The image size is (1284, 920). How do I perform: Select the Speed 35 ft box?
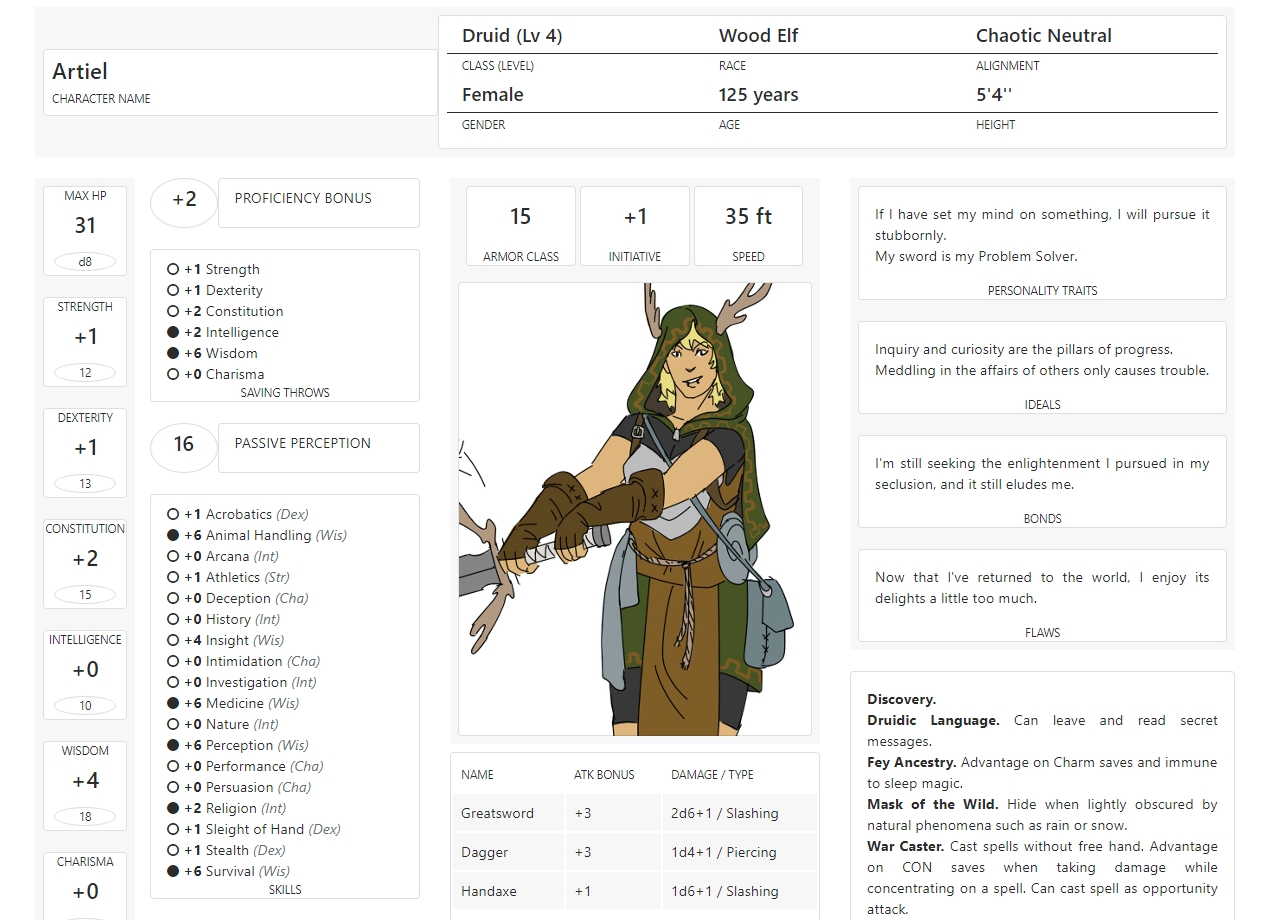[748, 225]
